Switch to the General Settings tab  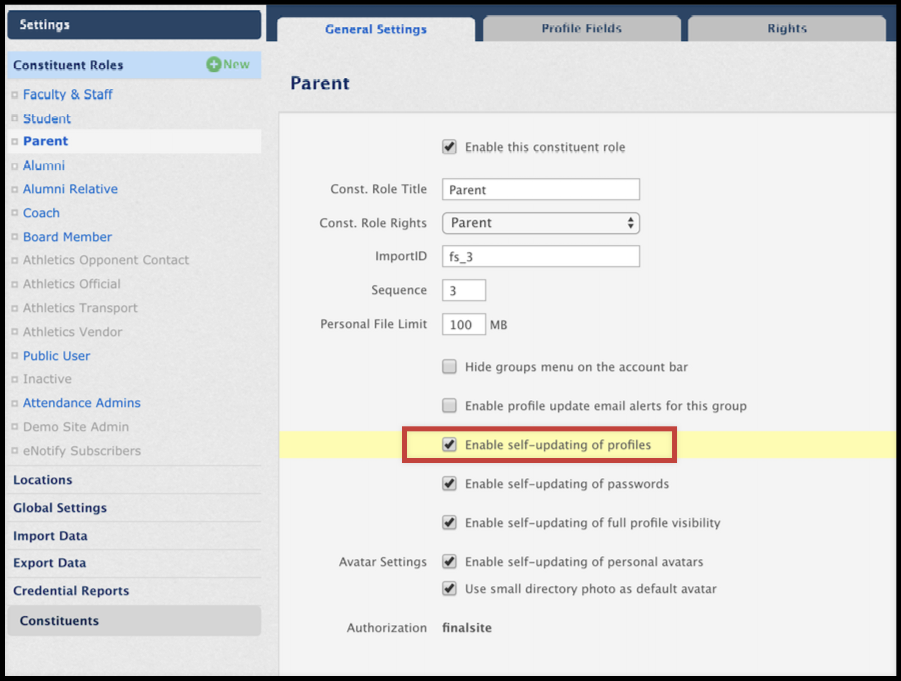click(x=376, y=29)
